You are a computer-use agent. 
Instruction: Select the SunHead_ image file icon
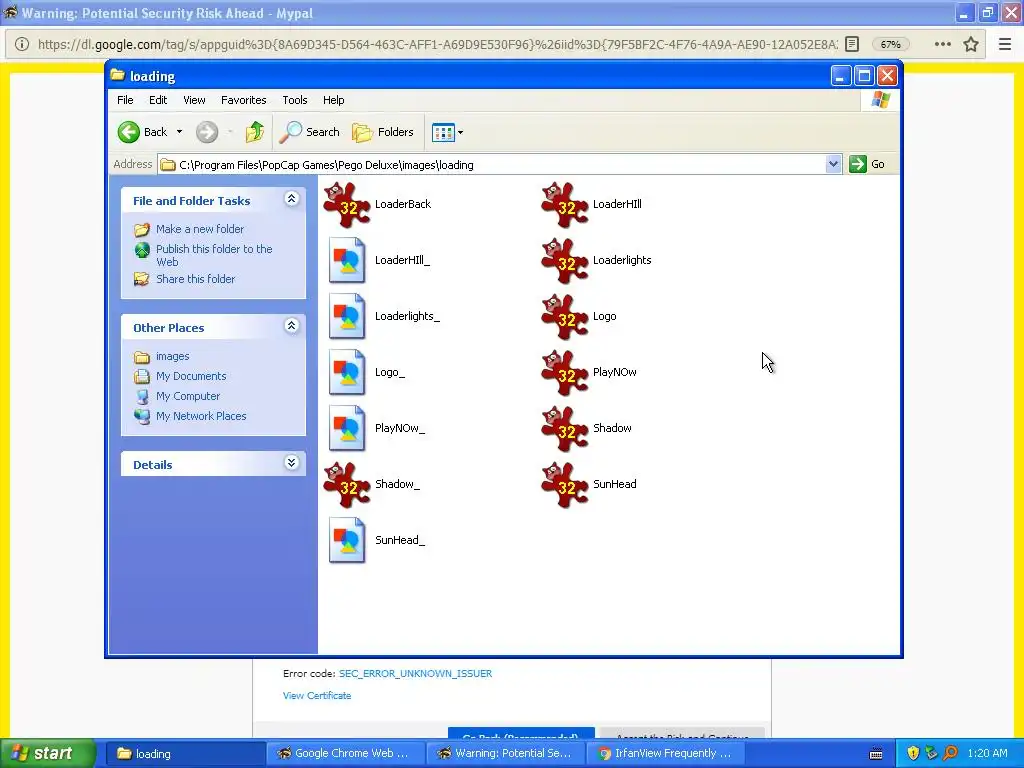(347, 540)
